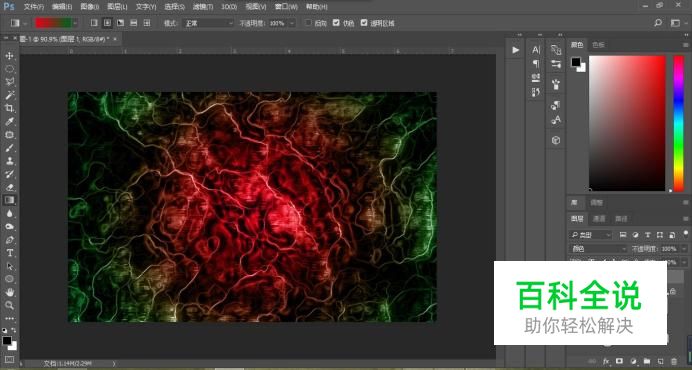
Task: Toggle the 透明区域 transparency checkbox
Action: [364, 23]
